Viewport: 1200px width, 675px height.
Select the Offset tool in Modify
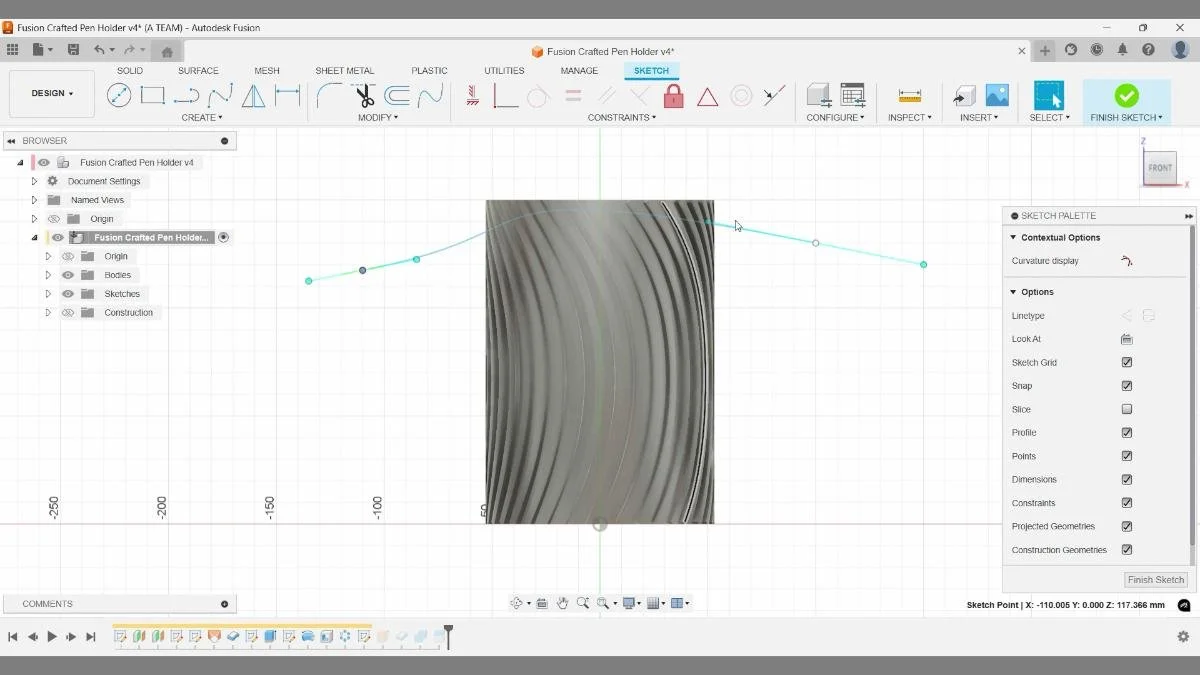pos(397,95)
